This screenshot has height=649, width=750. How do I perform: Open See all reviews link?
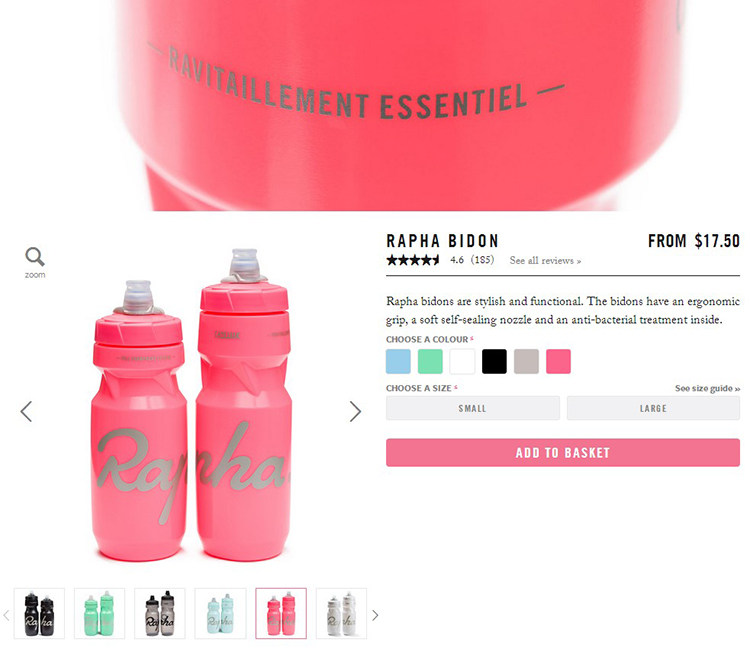(x=545, y=261)
